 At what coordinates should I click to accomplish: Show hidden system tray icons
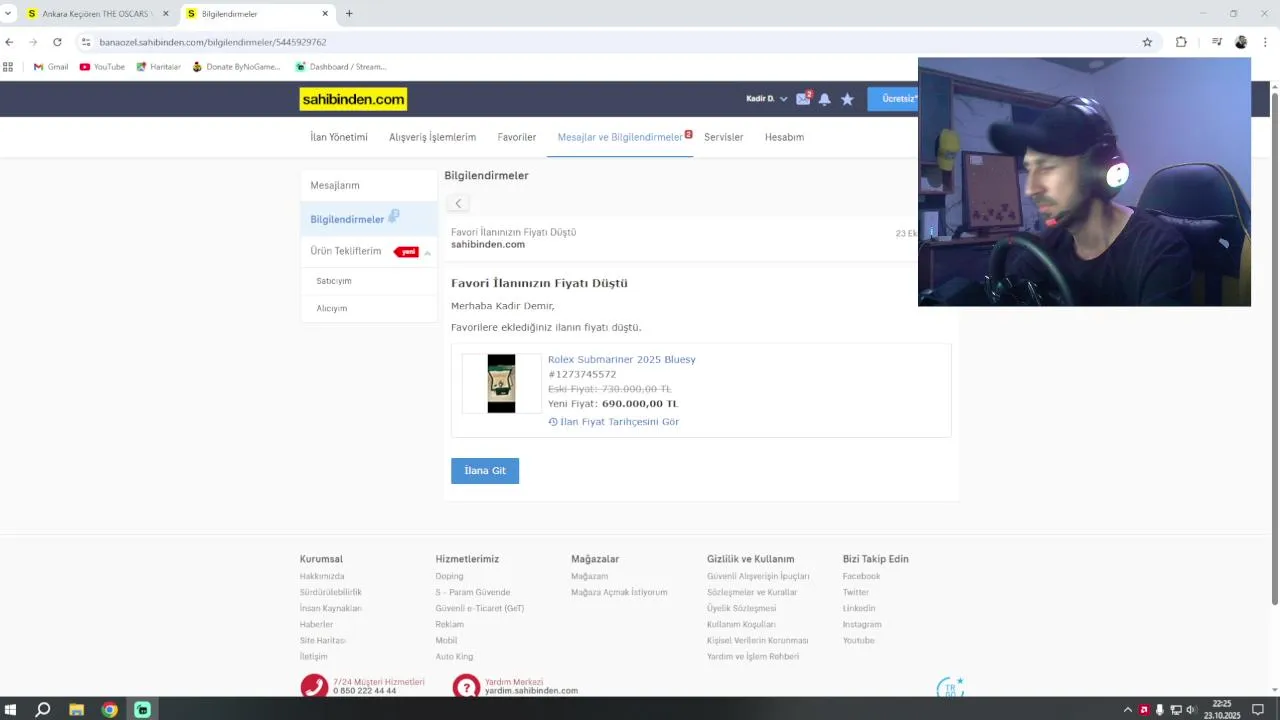coord(1129,710)
